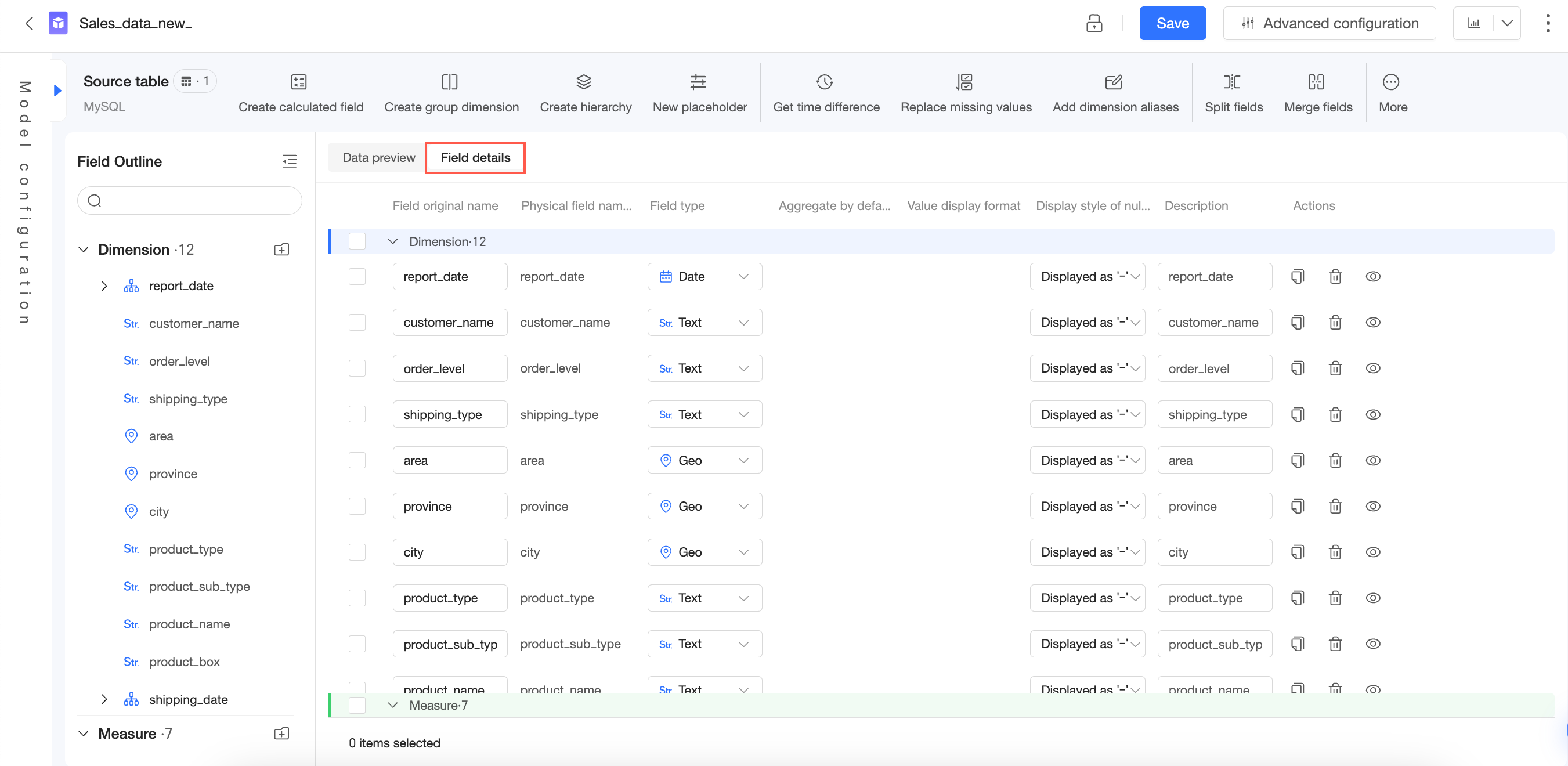This screenshot has height=766, width=1568.
Task: Copy the city field row
Action: [x=1297, y=552]
